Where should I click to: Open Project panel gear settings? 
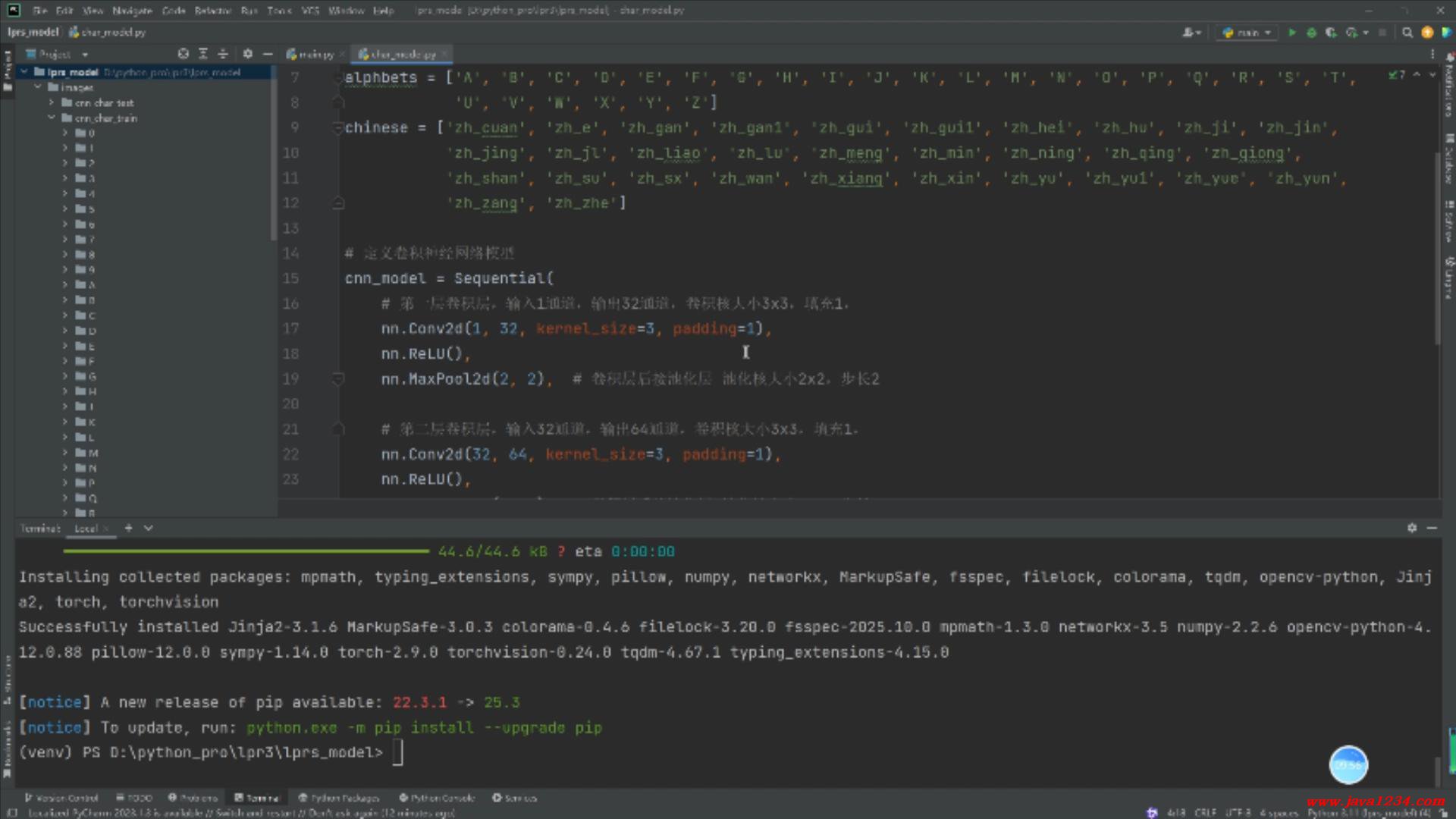[x=247, y=54]
